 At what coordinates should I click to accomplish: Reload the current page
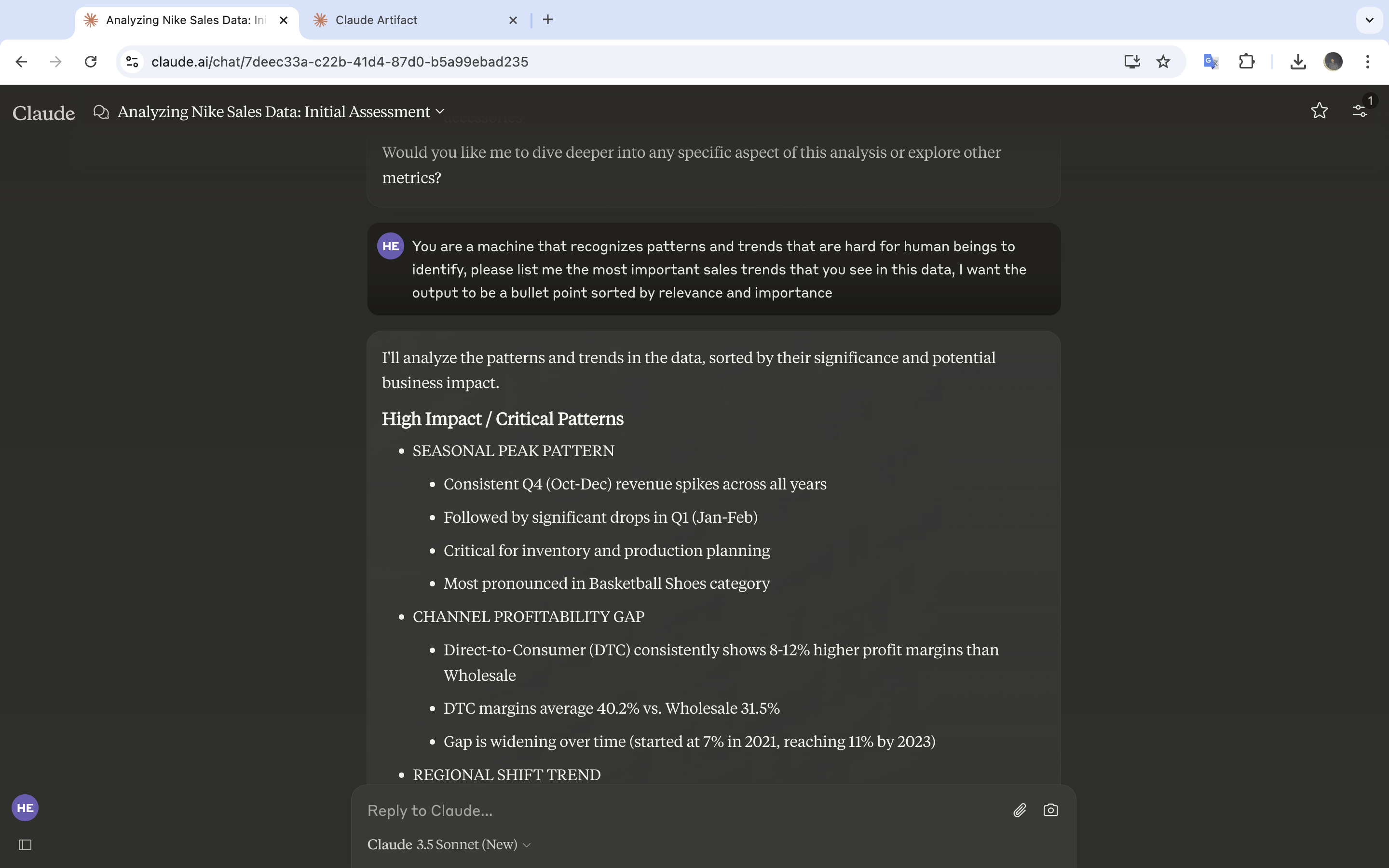pos(91,61)
